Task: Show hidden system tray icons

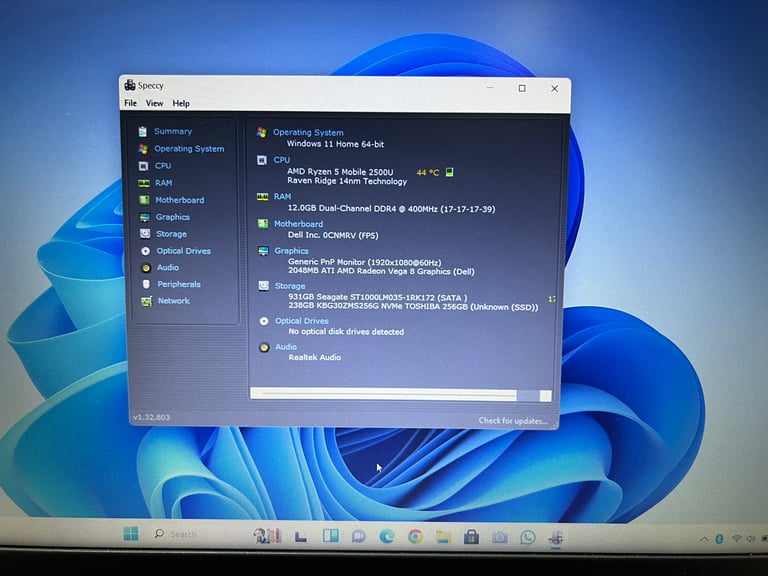Action: 704,539
